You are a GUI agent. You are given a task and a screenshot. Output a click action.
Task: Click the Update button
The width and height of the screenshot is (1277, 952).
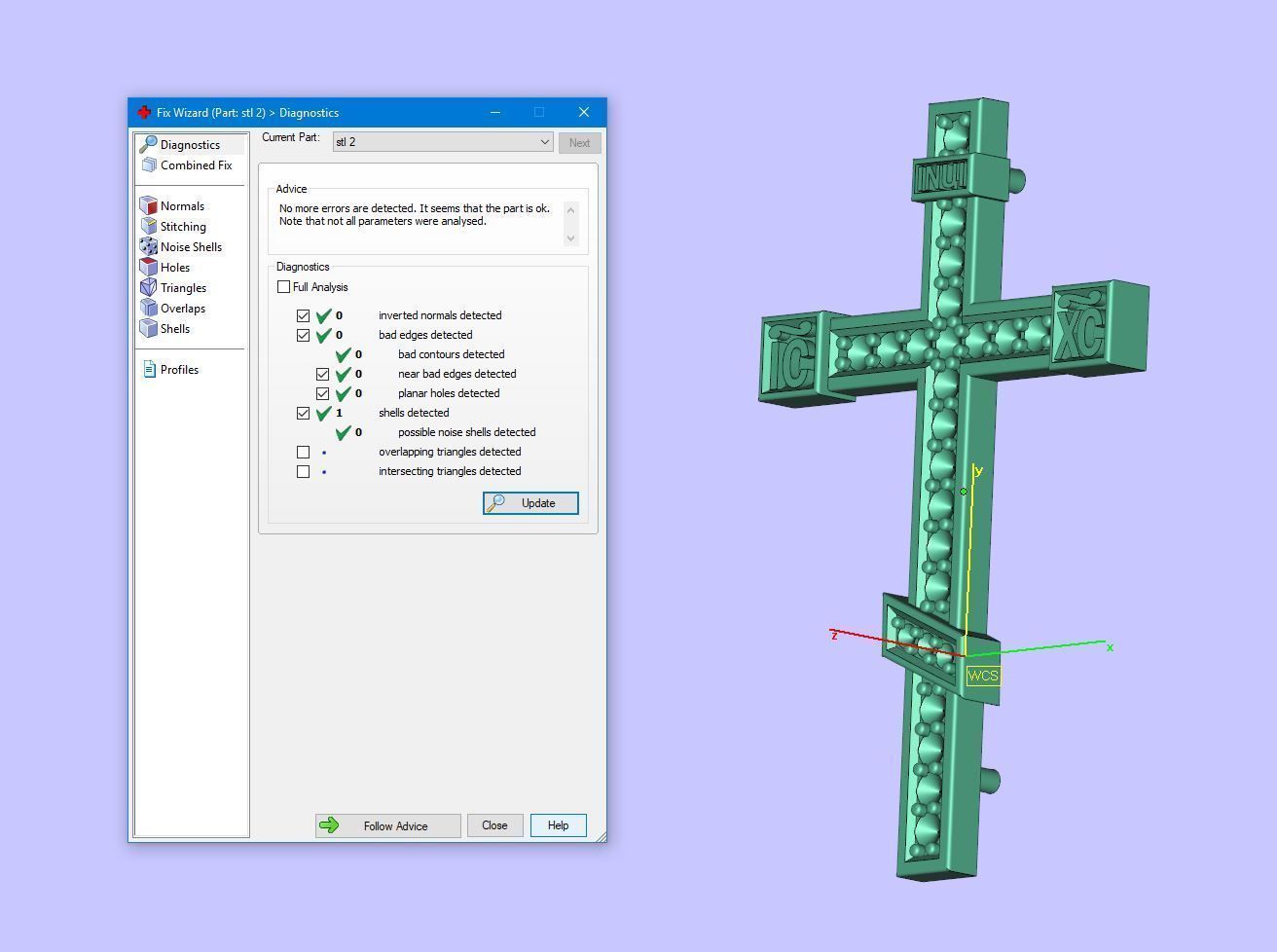point(530,502)
